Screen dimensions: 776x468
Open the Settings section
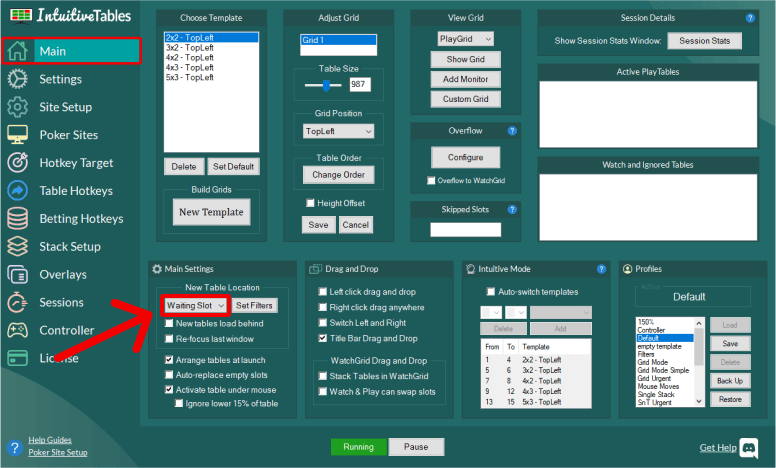60,79
